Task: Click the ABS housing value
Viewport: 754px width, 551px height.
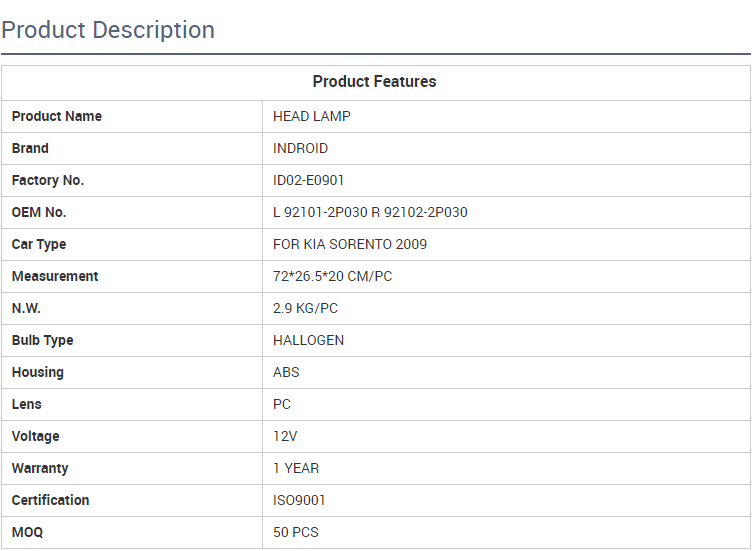Action: (x=286, y=372)
